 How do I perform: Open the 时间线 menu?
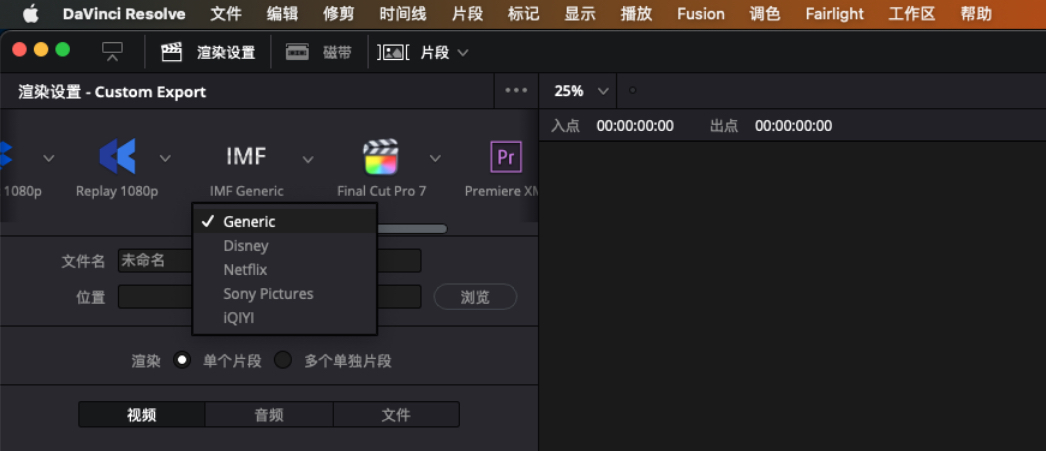pos(403,14)
